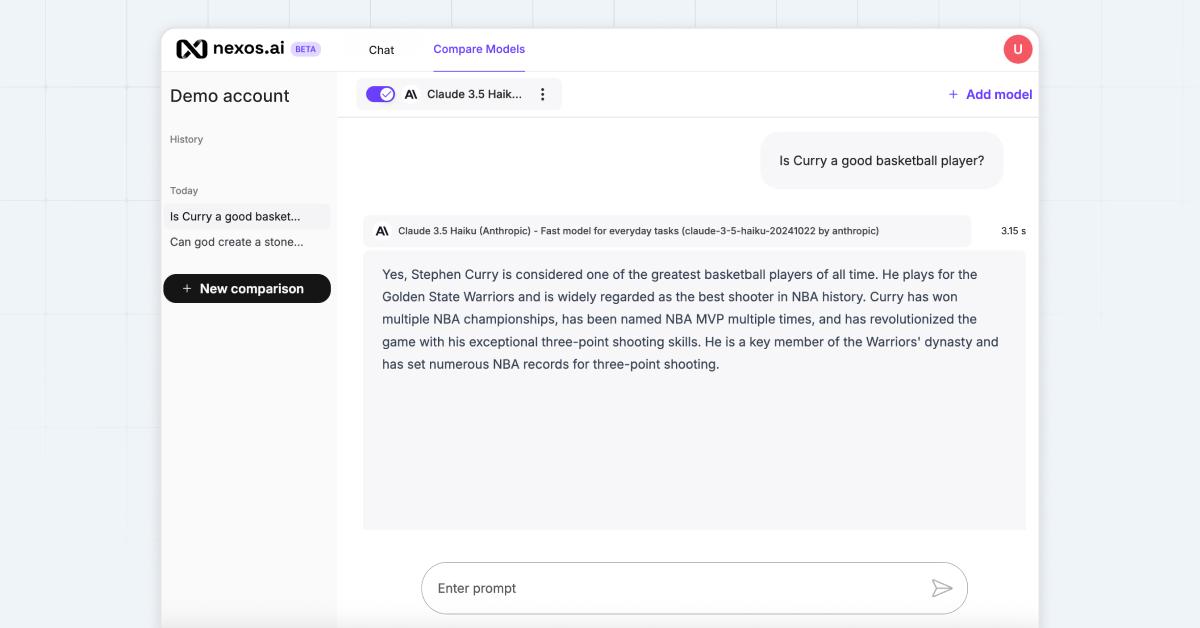Switch to the Chat tab

click(381, 50)
